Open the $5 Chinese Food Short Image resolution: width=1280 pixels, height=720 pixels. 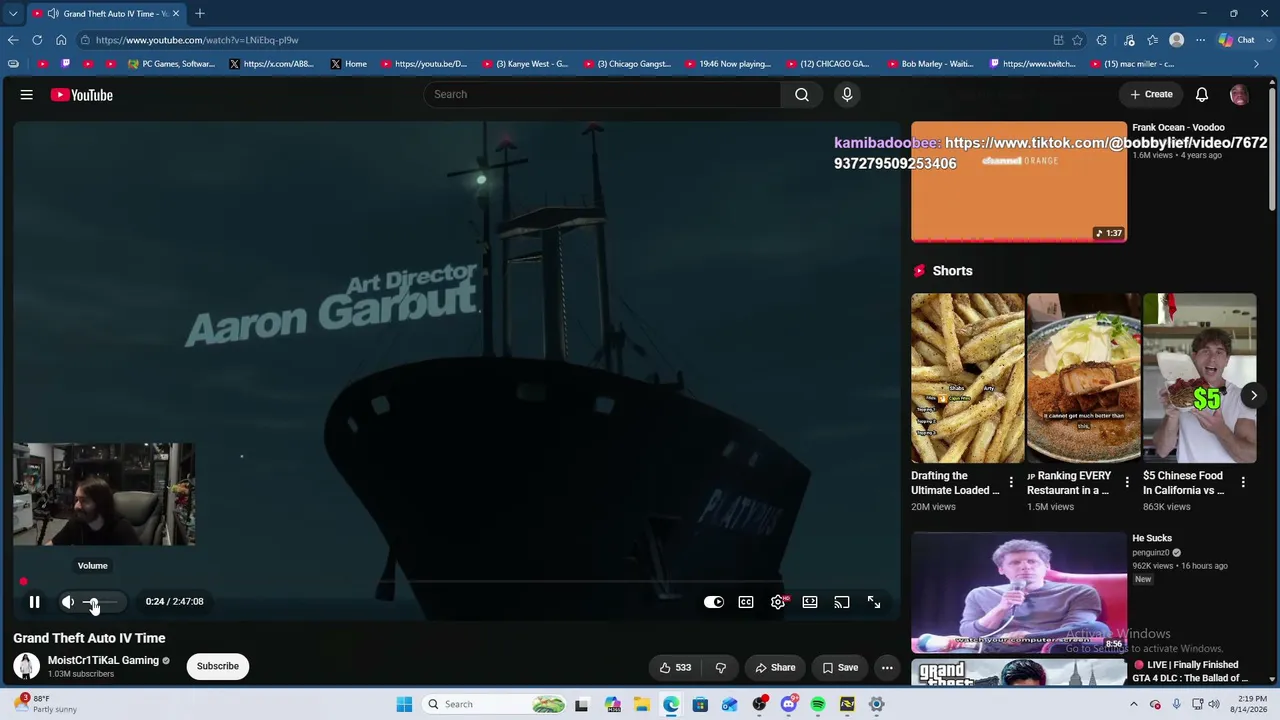pyautogui.click(x=1199, y=378)
